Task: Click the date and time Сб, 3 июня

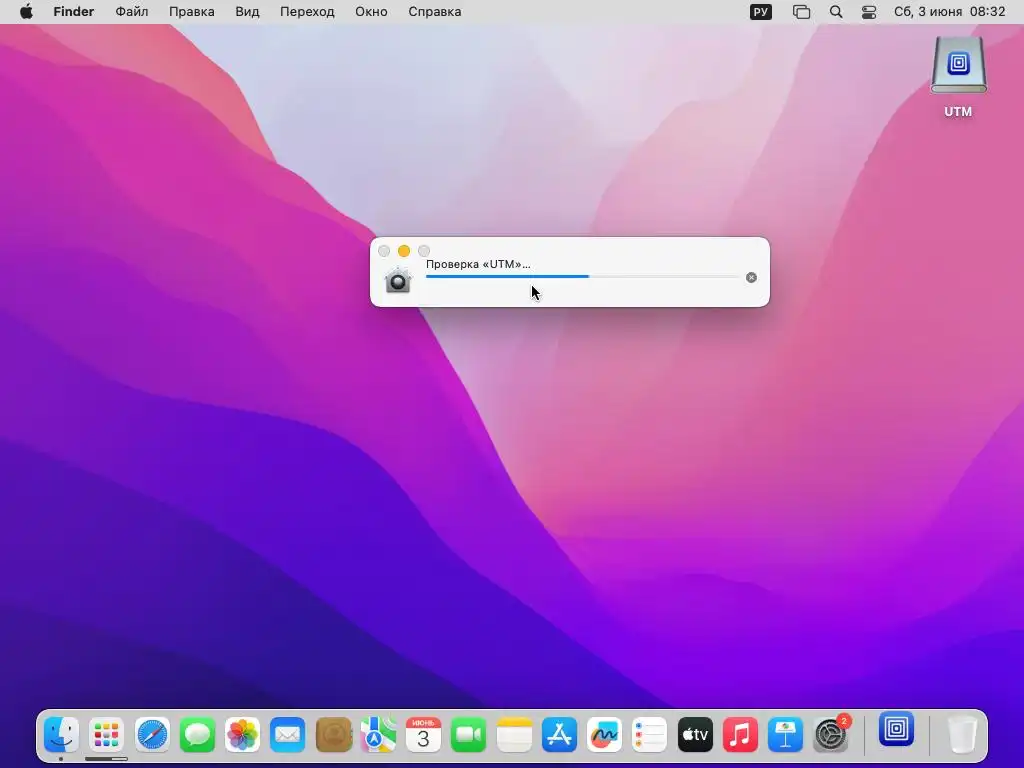Action: (949, 12)
